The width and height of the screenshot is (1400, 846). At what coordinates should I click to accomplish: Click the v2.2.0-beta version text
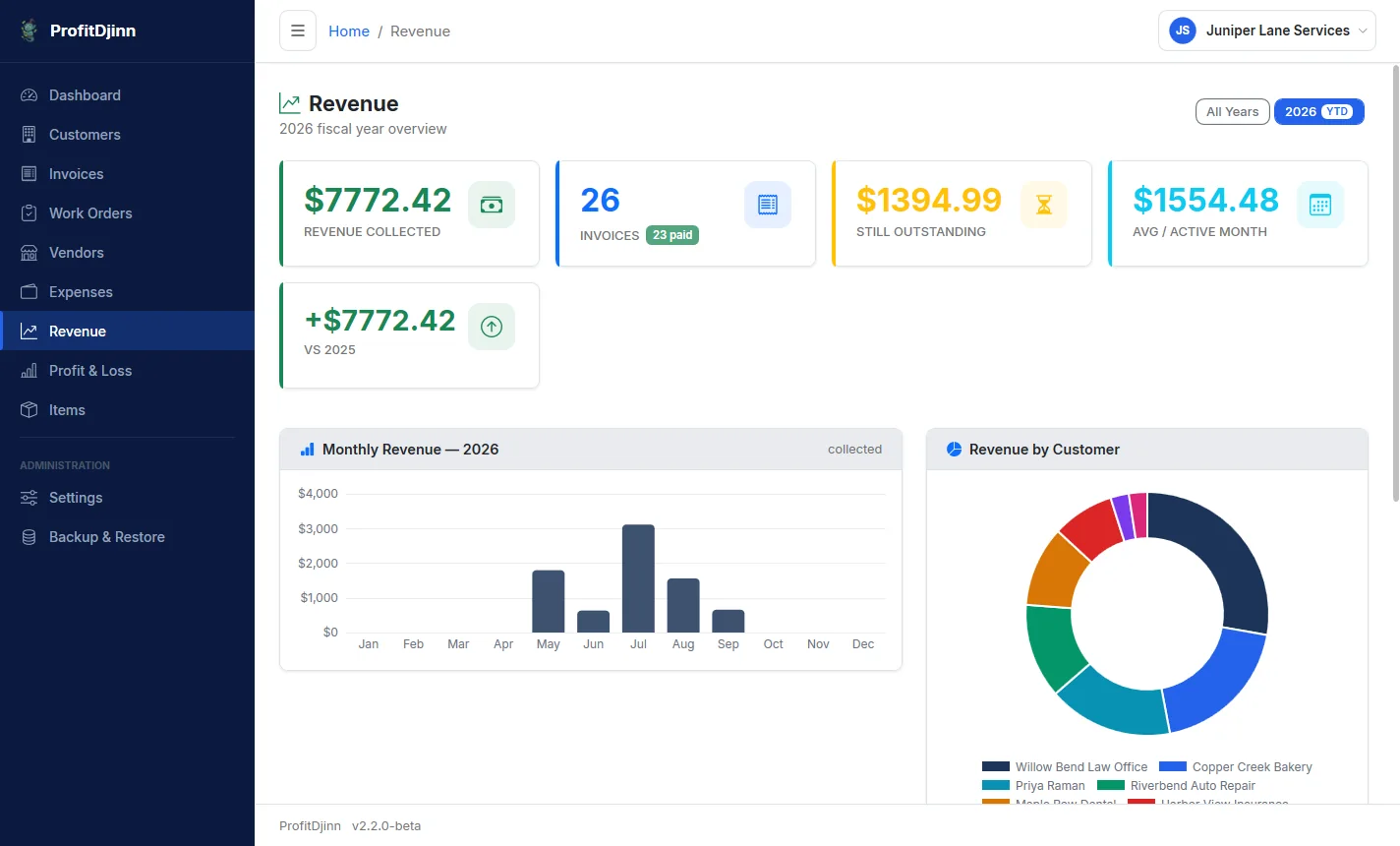pos(386,825)
